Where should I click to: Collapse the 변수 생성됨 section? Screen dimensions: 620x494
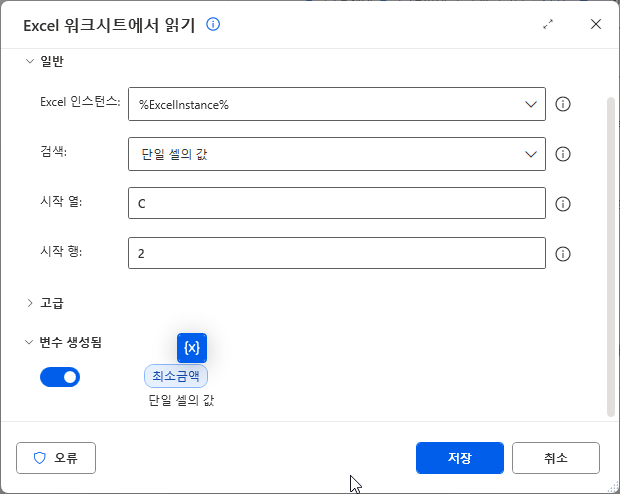click(x=29, y=342)
